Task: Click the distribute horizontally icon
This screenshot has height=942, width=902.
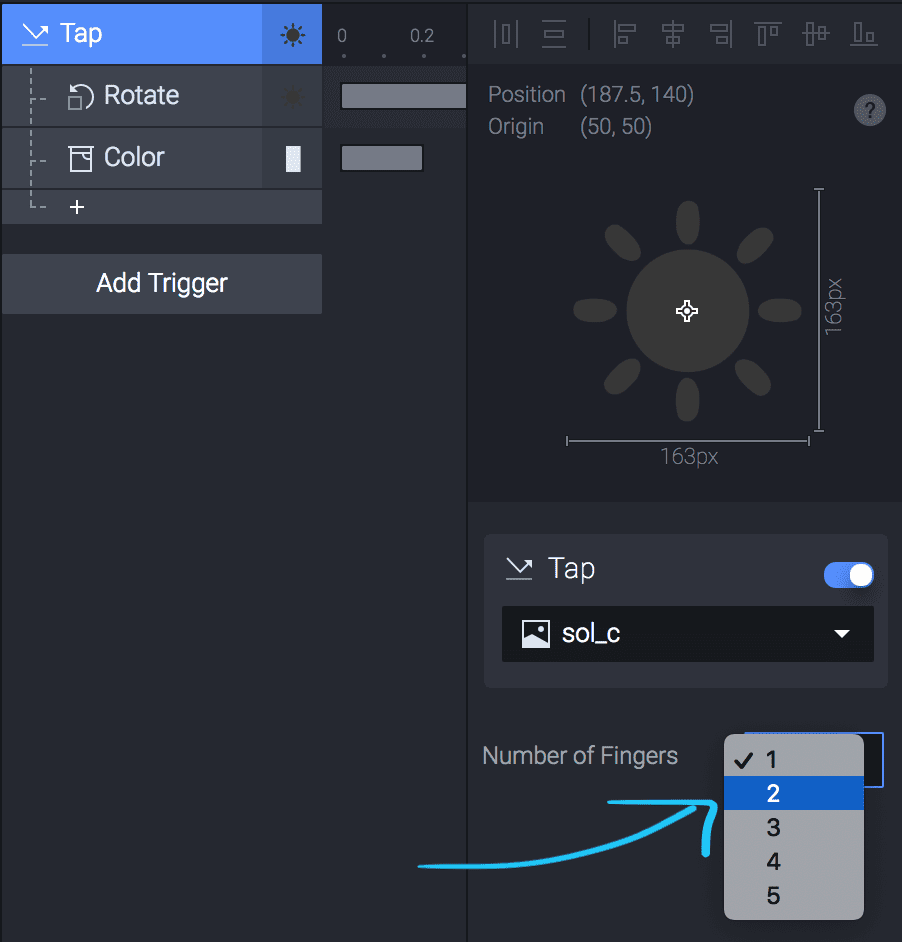Action: coord(505,34)
